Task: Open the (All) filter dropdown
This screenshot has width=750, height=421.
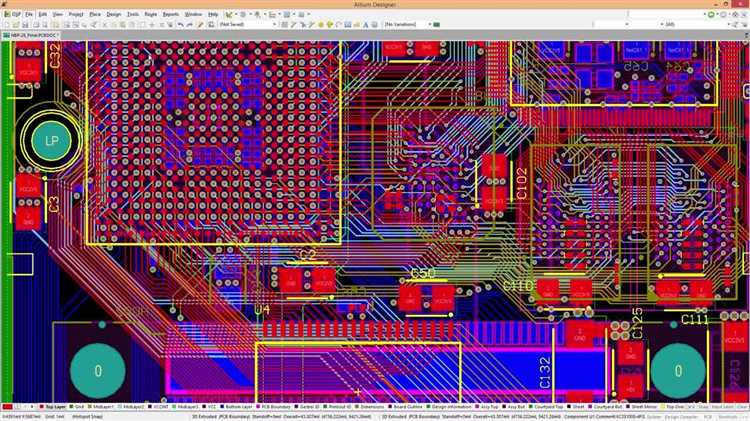Action: pos(696,24)
